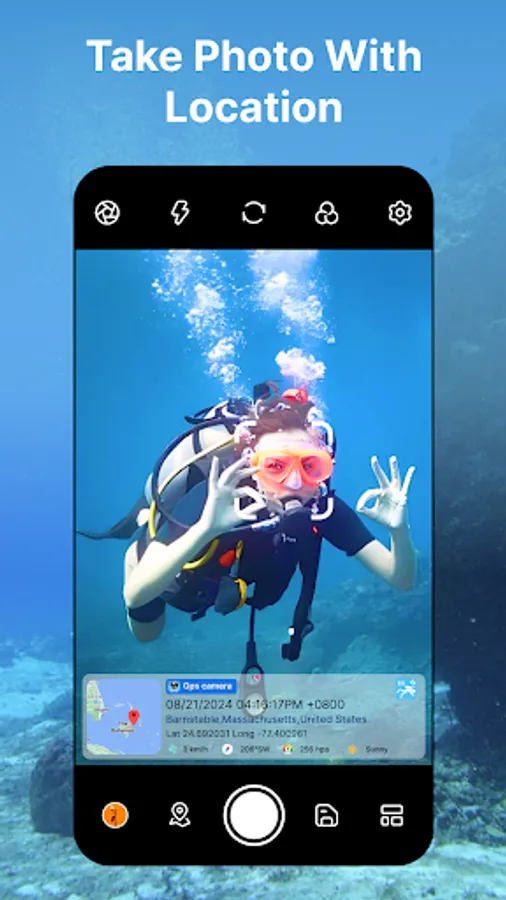The width and height of the screenshot is (506, 900).
Task: Toggle the flash lightning icon
Action: (x=180, y=213)
